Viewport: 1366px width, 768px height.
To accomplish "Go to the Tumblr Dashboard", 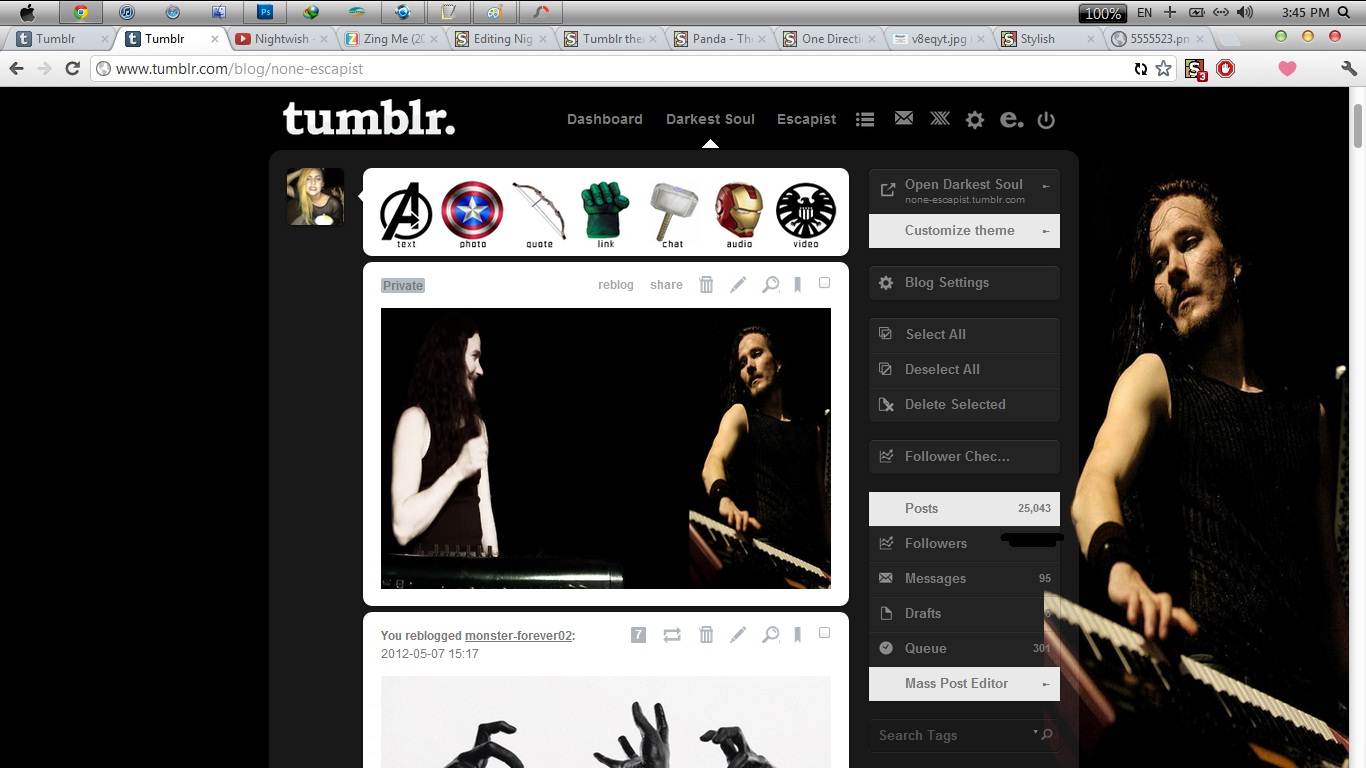I will coord(605,119).
